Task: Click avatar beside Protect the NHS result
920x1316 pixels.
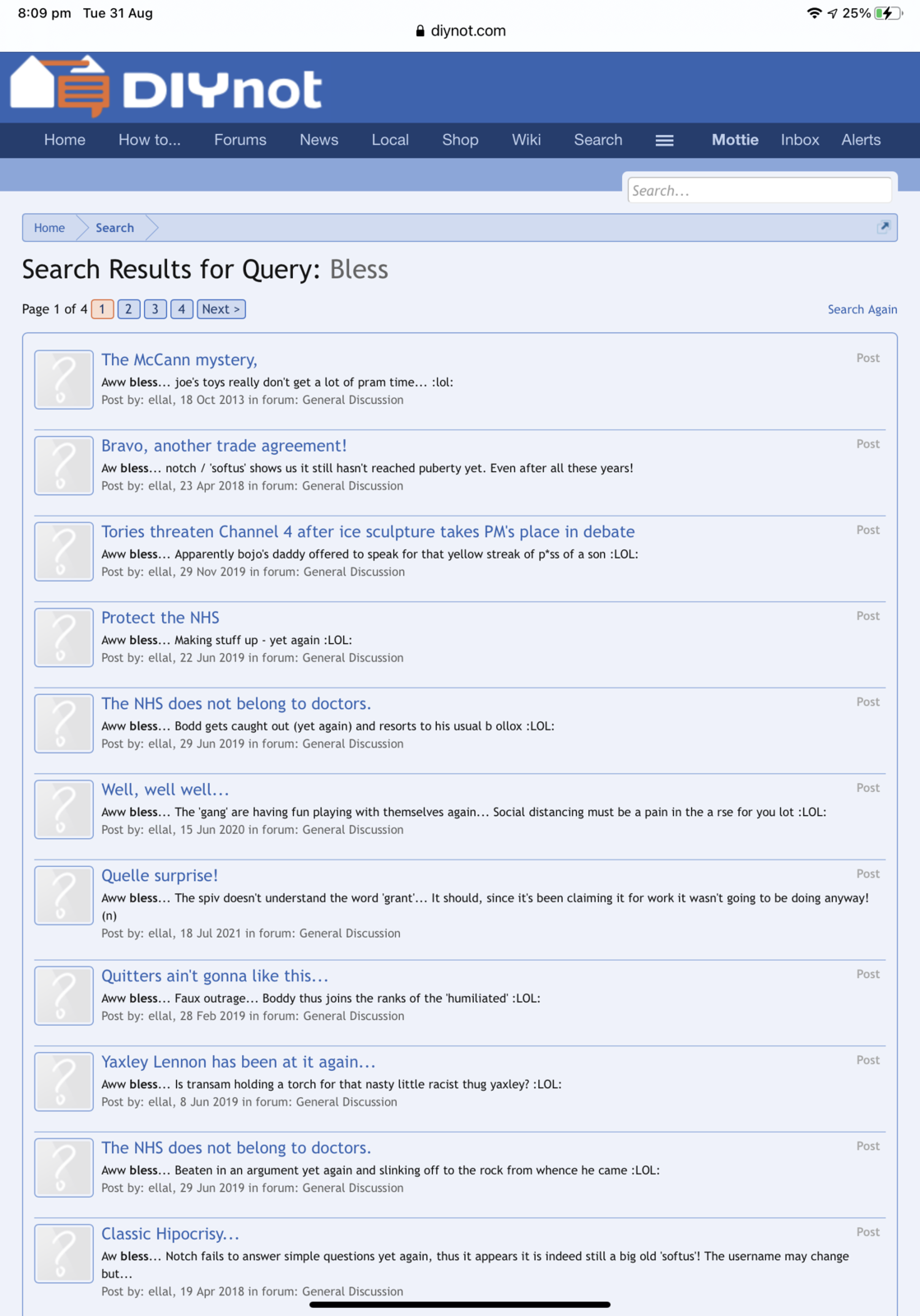Action: coord(63,637)
